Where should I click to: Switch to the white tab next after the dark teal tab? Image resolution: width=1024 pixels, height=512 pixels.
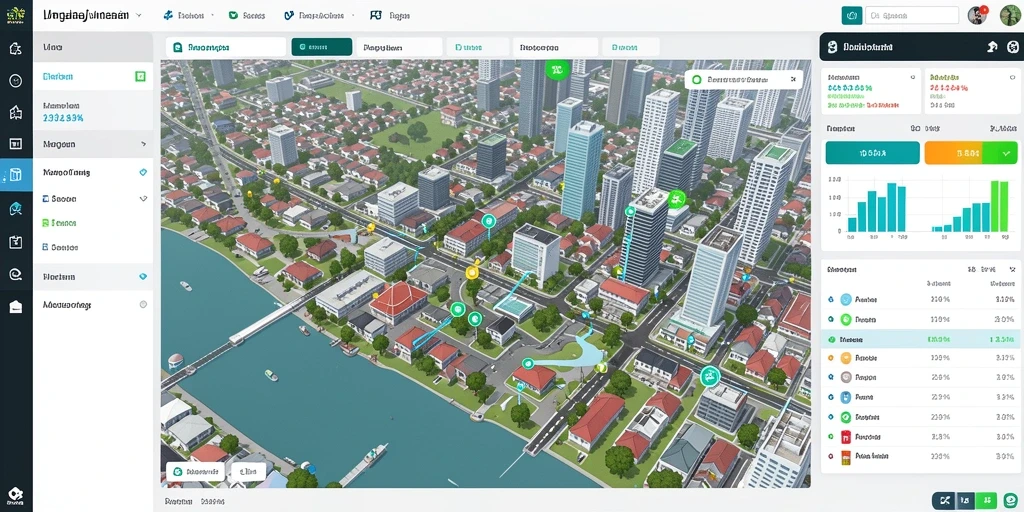pyautogui.click(x=399, y=47)
